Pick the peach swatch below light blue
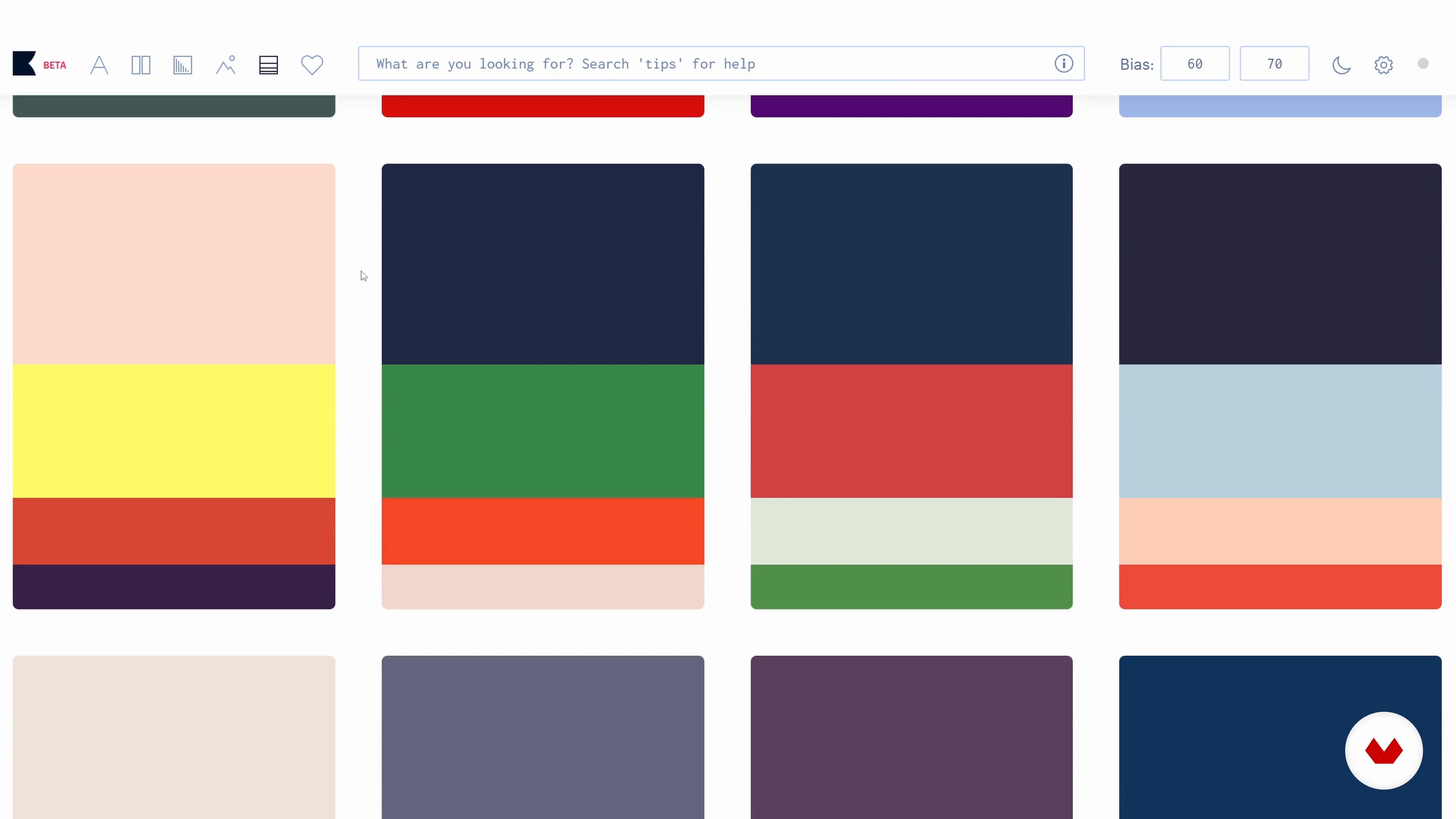This screenshot has height=819, width=1456. pyautogui.click(x=1280, y=531)
